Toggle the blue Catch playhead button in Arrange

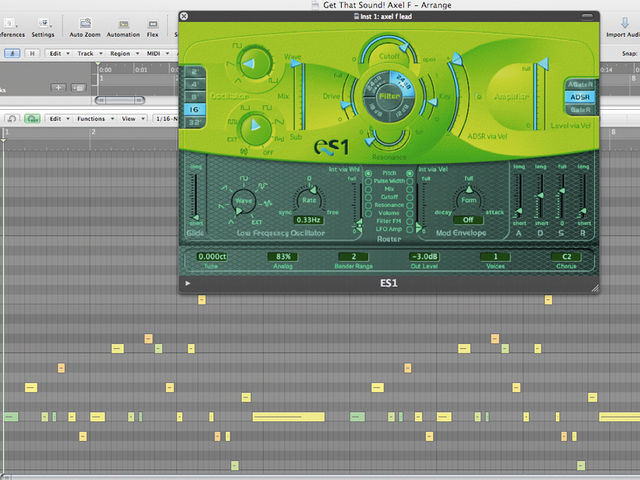(x=12, y=53)
